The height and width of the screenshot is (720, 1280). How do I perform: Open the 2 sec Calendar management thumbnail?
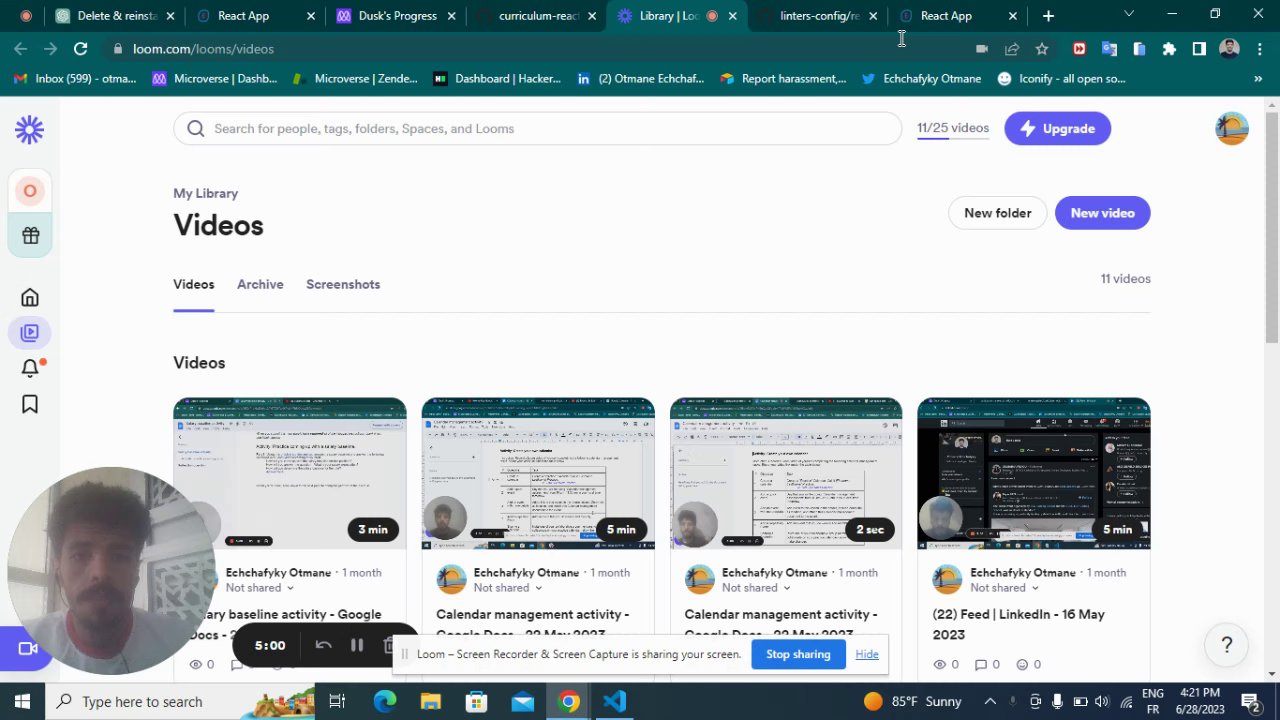tap(786, 473)
